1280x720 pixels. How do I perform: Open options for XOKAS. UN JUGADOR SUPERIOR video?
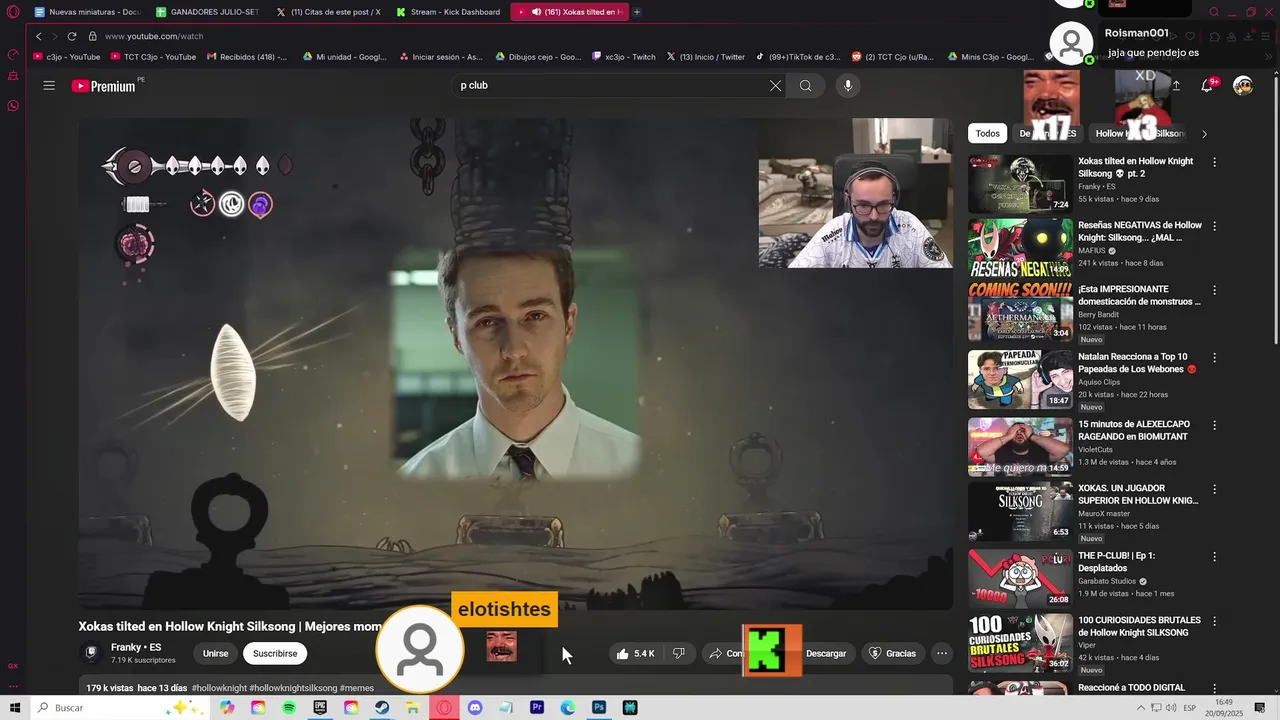click(x=1215, y=489)
